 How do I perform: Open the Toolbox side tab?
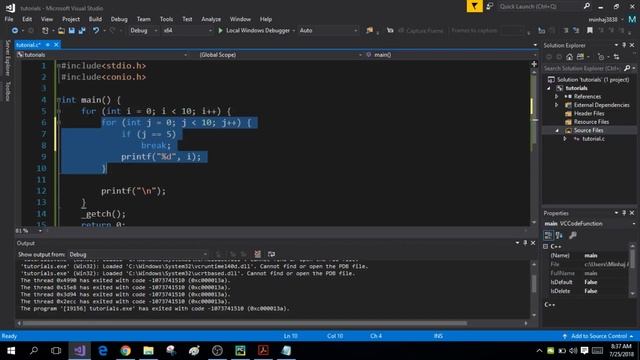(x=7, y=91)
